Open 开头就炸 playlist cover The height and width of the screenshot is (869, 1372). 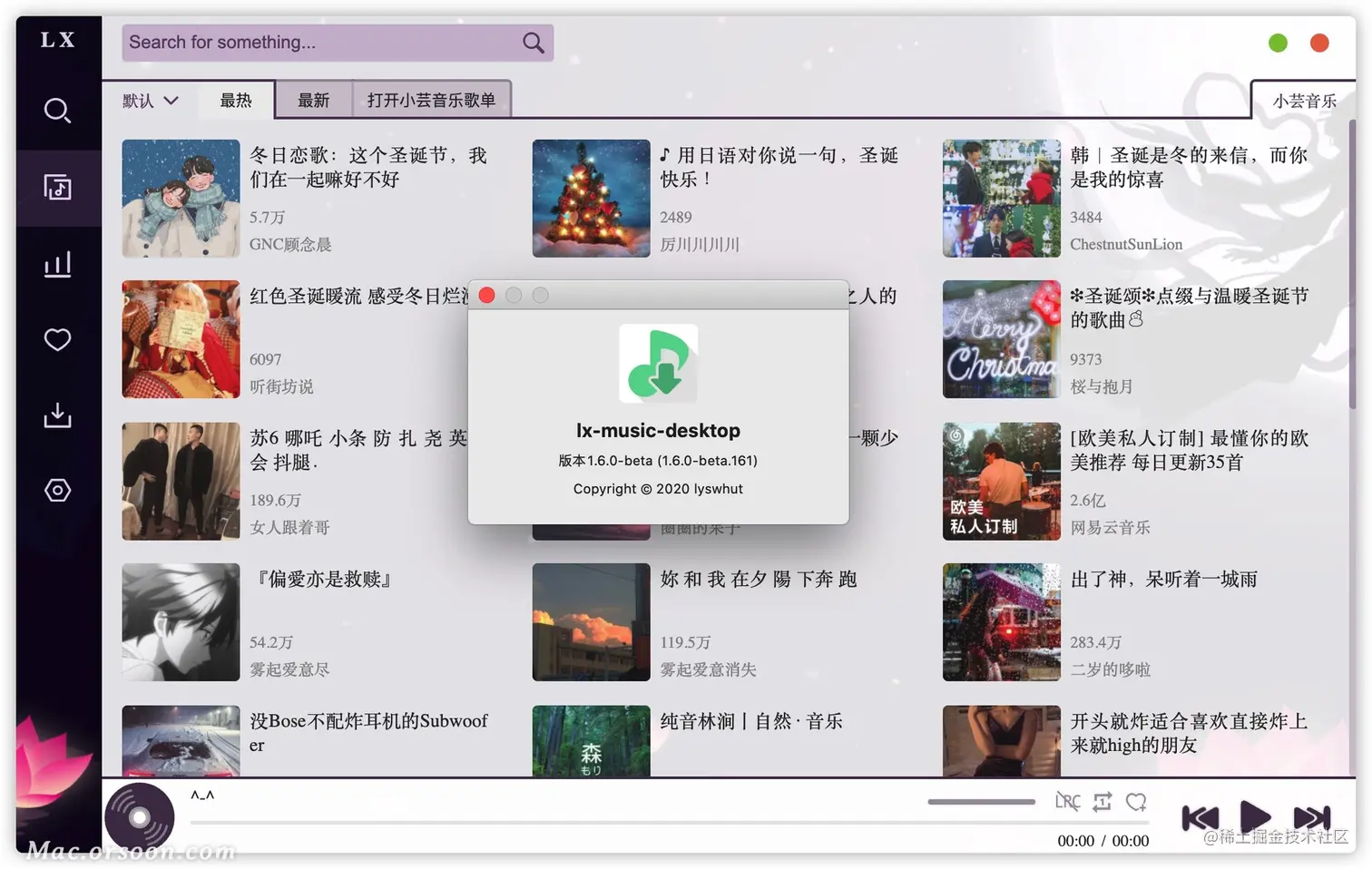pos(1001,740)
